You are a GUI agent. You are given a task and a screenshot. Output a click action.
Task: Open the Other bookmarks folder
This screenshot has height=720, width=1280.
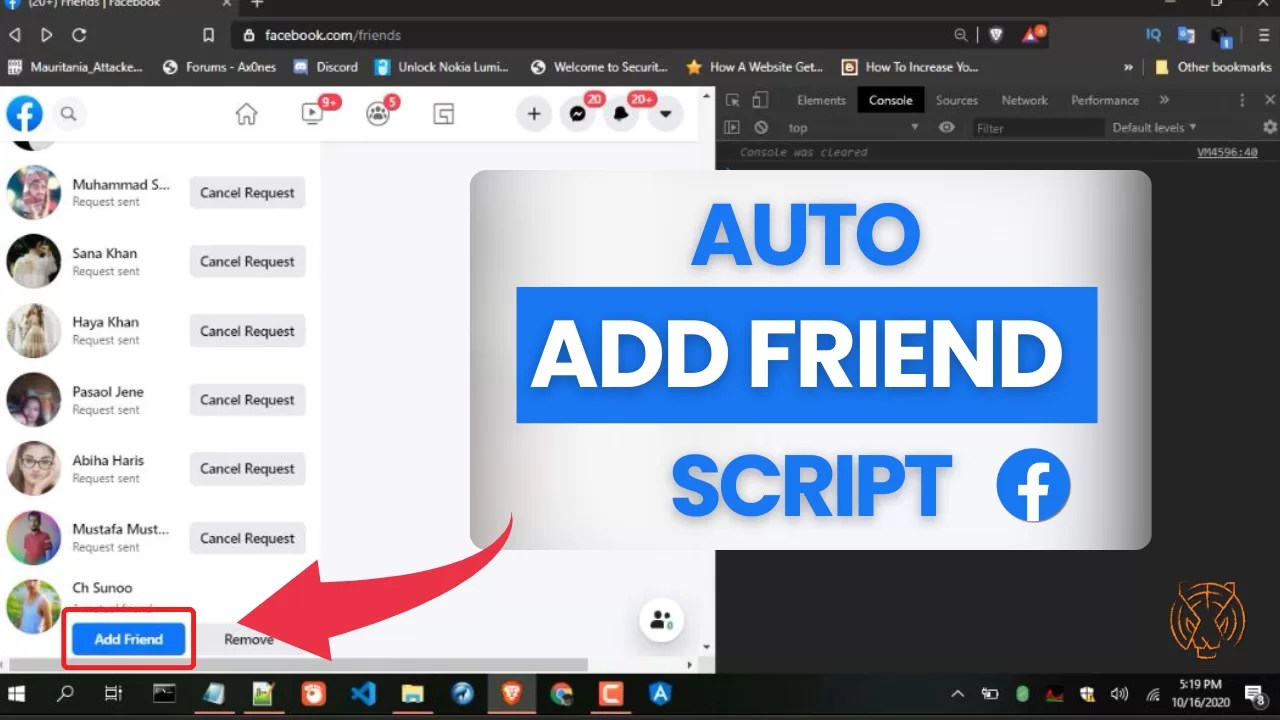(x=1212, y=67)
